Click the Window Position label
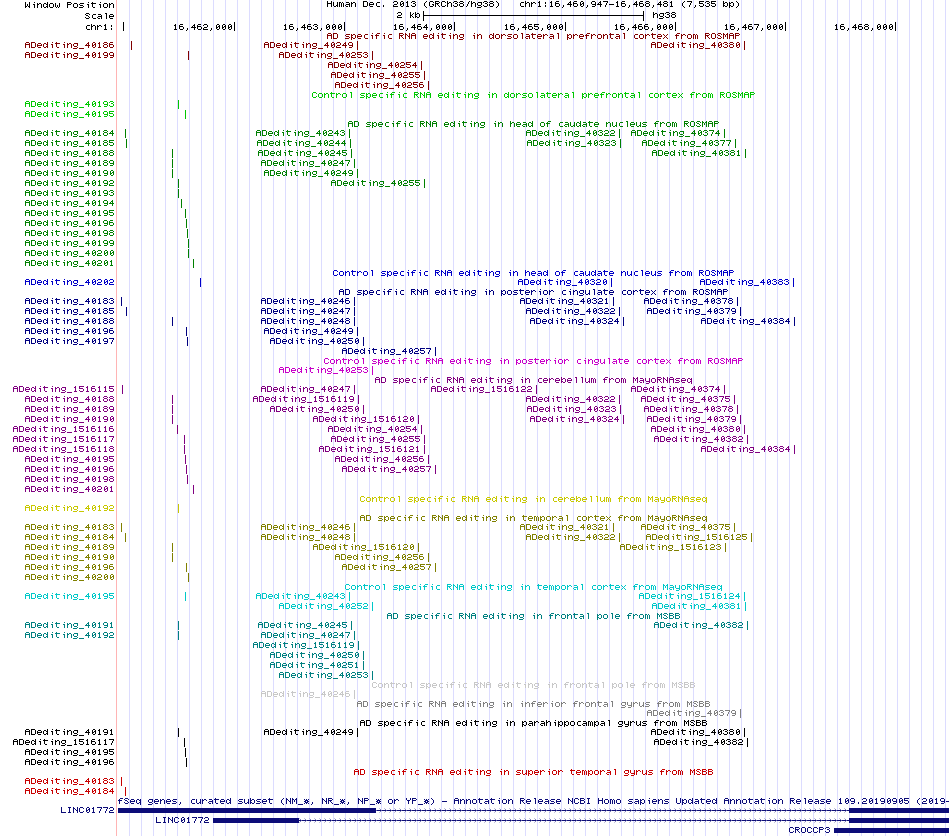Image resolution: width=950 pixels, height=836 pixels. pos(69,5)
